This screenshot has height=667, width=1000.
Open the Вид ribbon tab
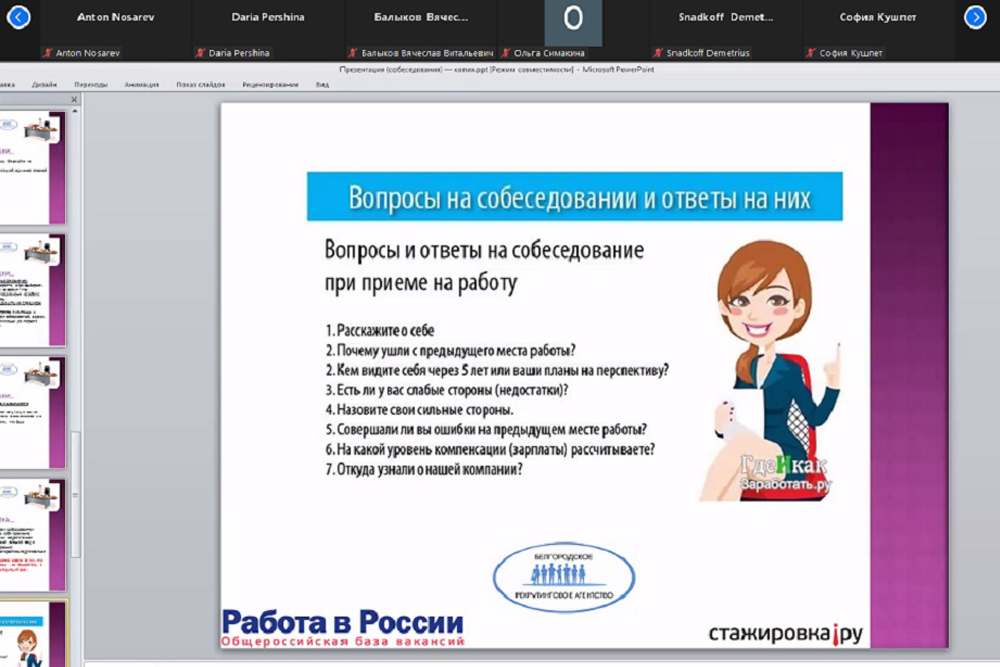(322, 85)
